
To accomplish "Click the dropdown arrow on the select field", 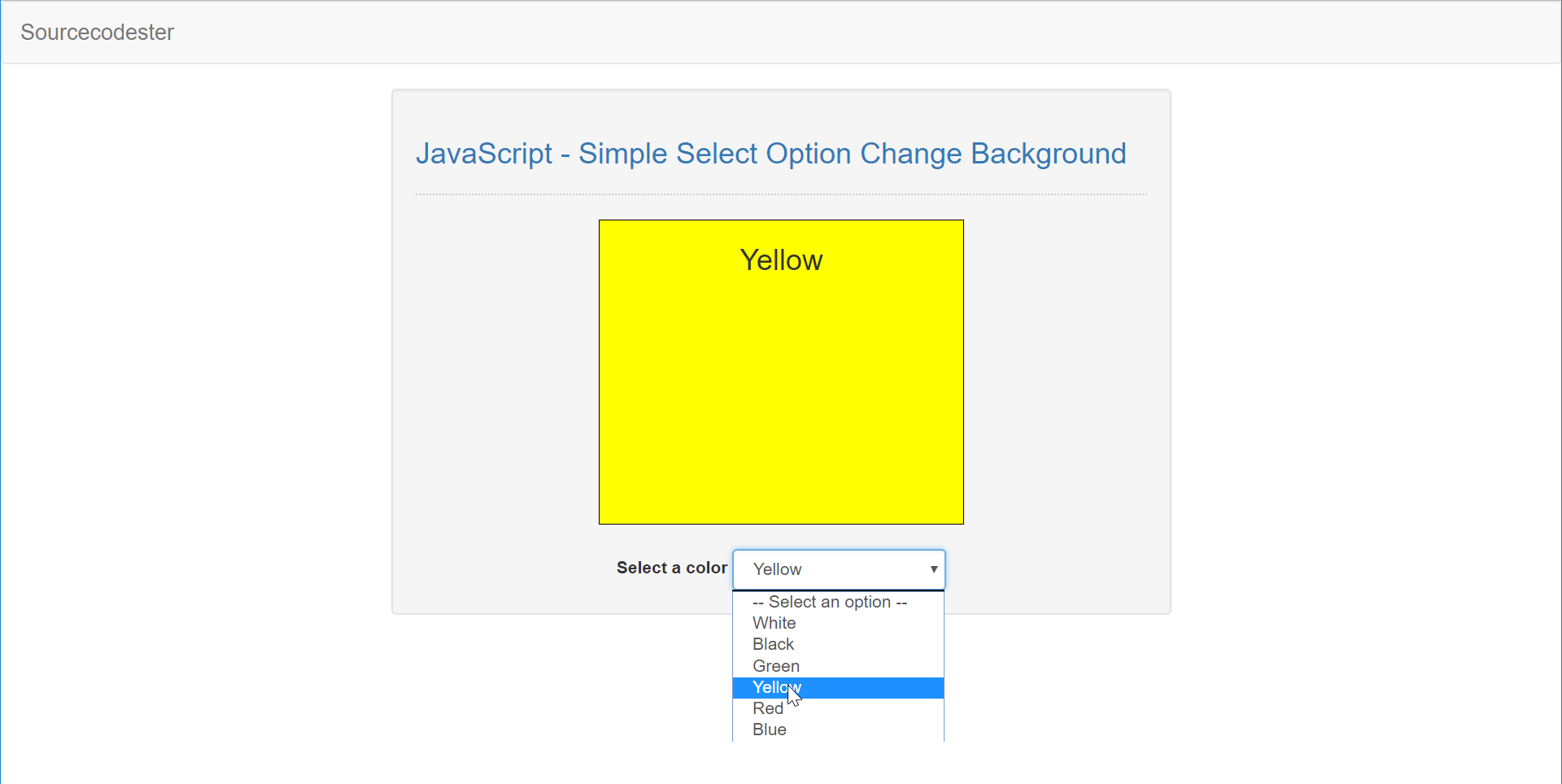I will pyautogui.click(x=933, y=569).
